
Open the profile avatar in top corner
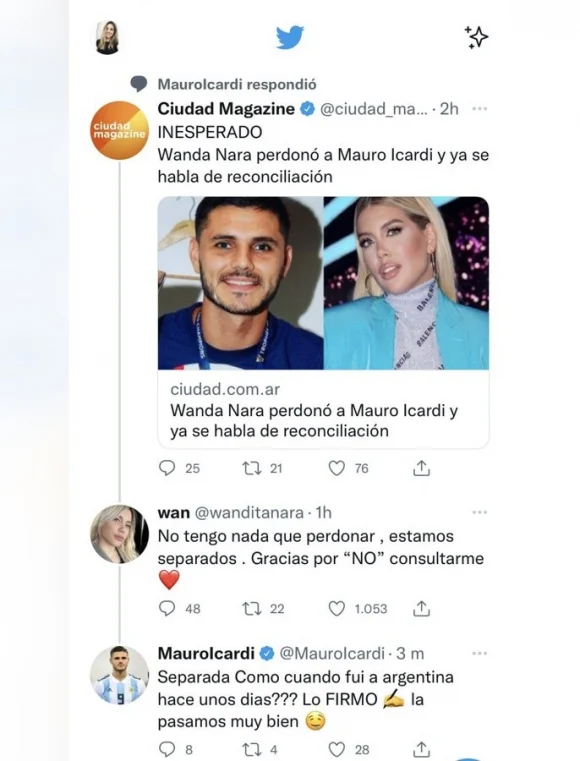(108, 37)
